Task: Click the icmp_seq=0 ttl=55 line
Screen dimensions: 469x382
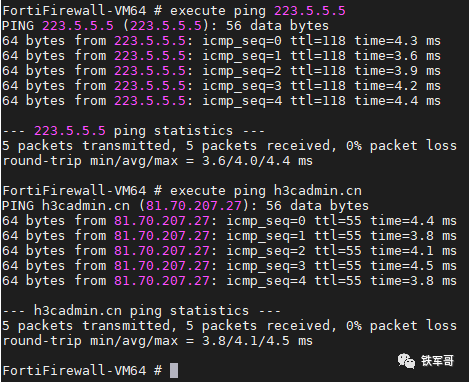Action: coord(229,221)
